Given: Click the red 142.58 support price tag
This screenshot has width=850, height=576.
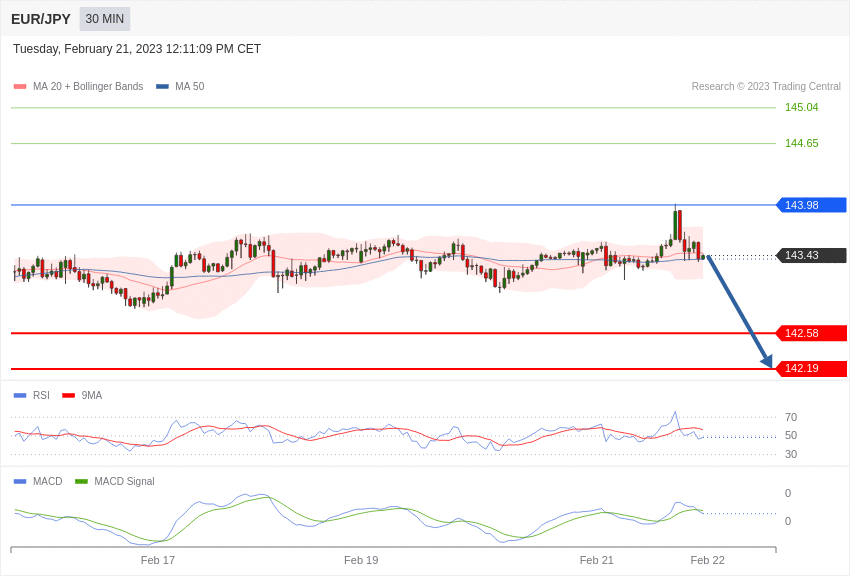Looking at the screenshot, I should (x=812, y=333).
